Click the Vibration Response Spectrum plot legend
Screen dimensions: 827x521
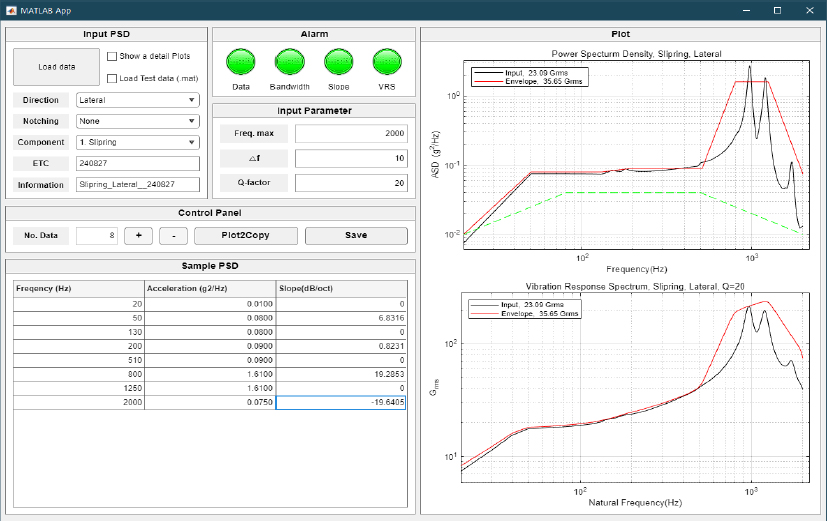(x=525, y=309)
